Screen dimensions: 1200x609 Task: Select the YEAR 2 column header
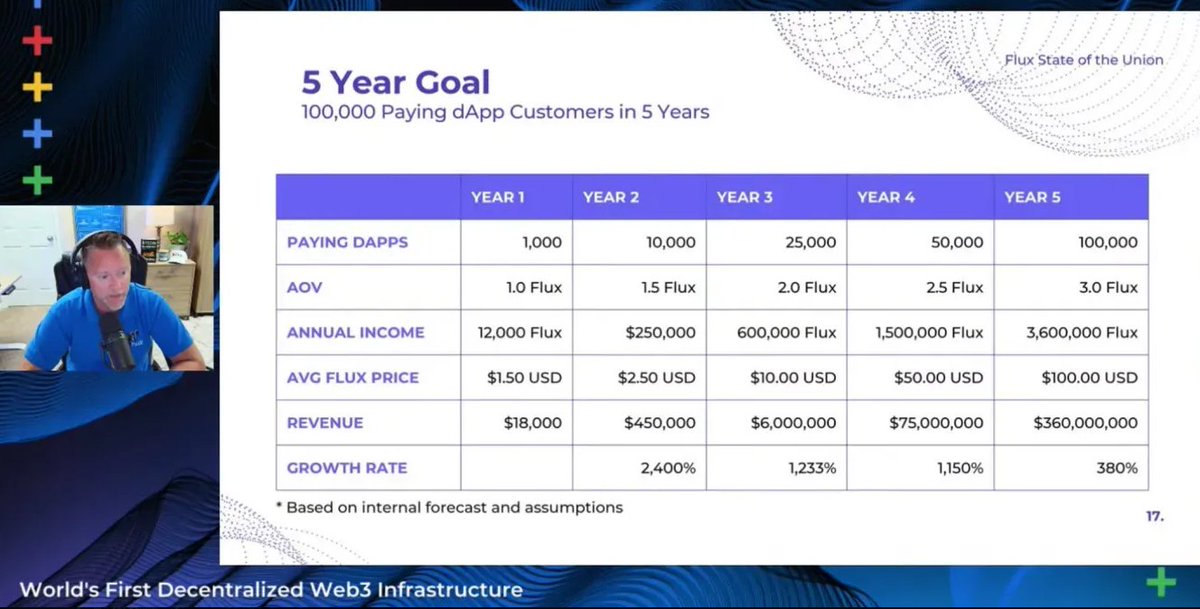click(639, 197)
